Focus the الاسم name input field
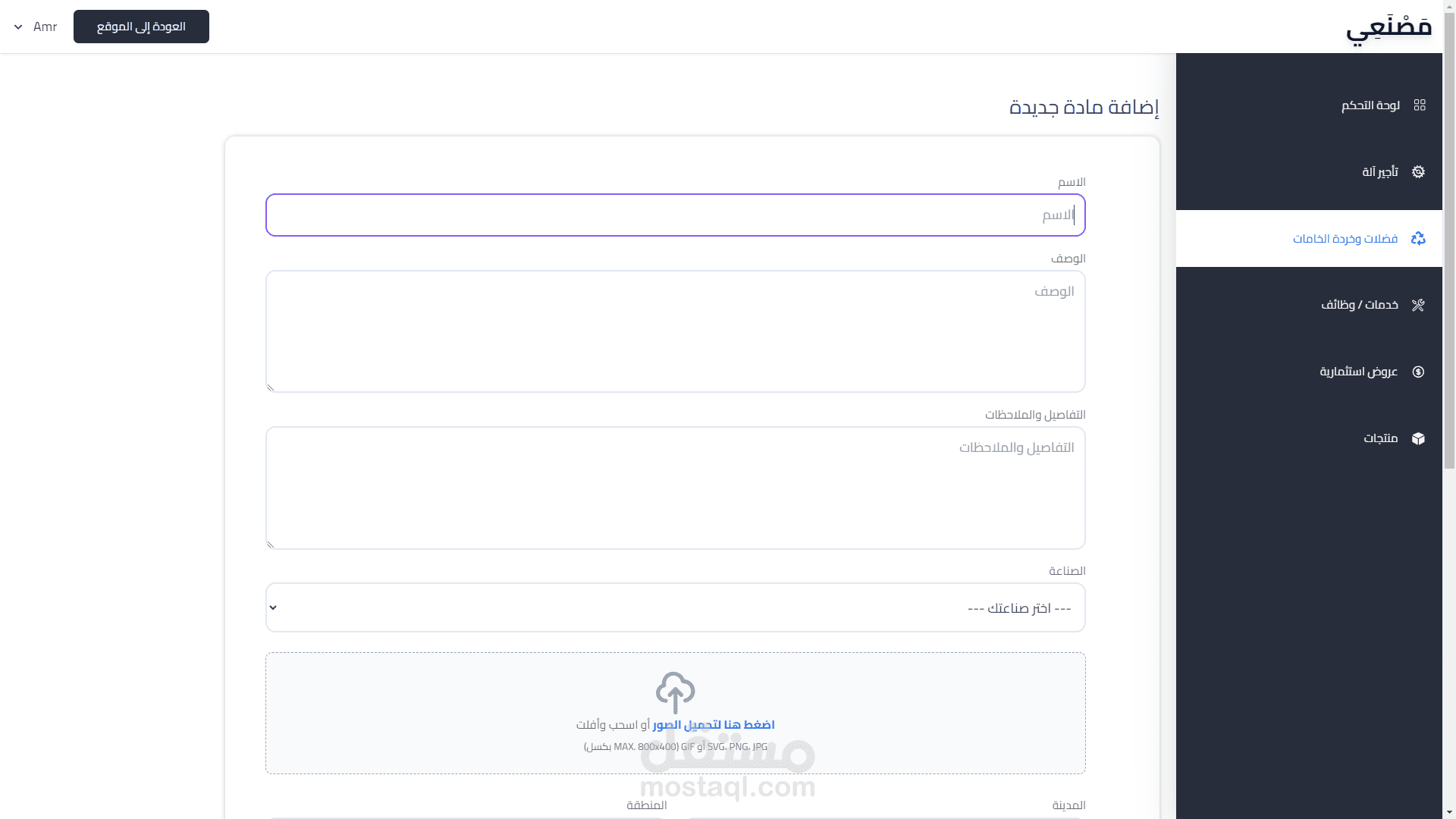The height and width of the screenshot is (819, 1456). [x=675, y=215]
